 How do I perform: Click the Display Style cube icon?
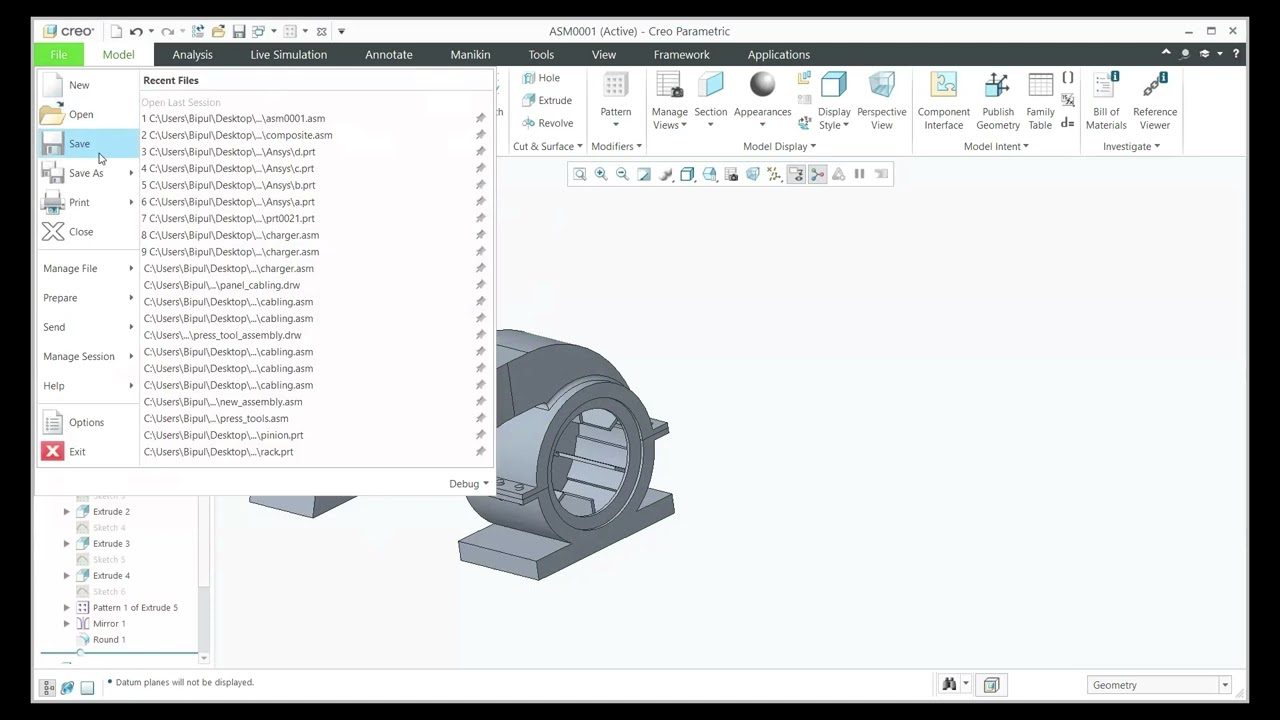click(834, 86)
